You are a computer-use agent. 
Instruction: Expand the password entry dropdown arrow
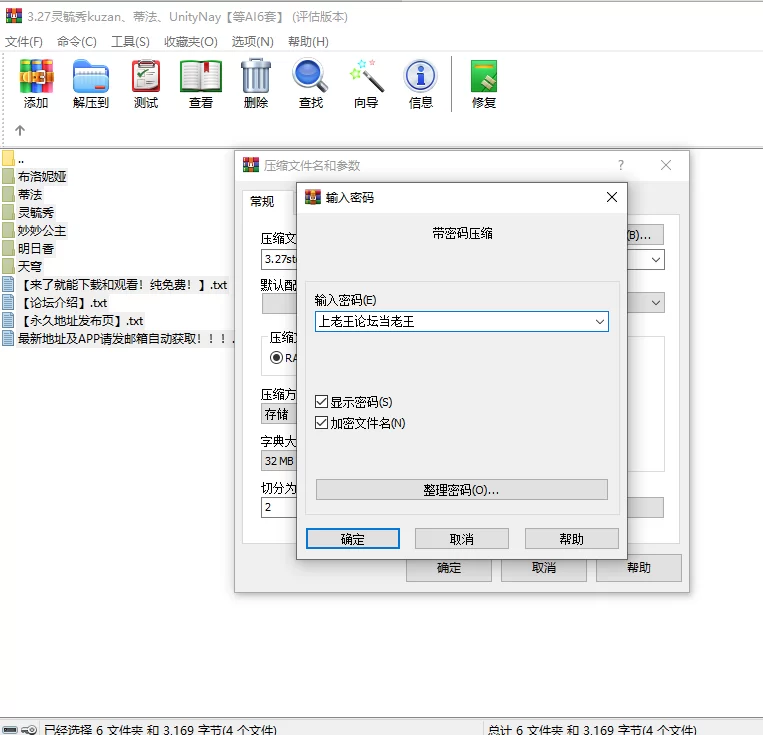(599, 321)
